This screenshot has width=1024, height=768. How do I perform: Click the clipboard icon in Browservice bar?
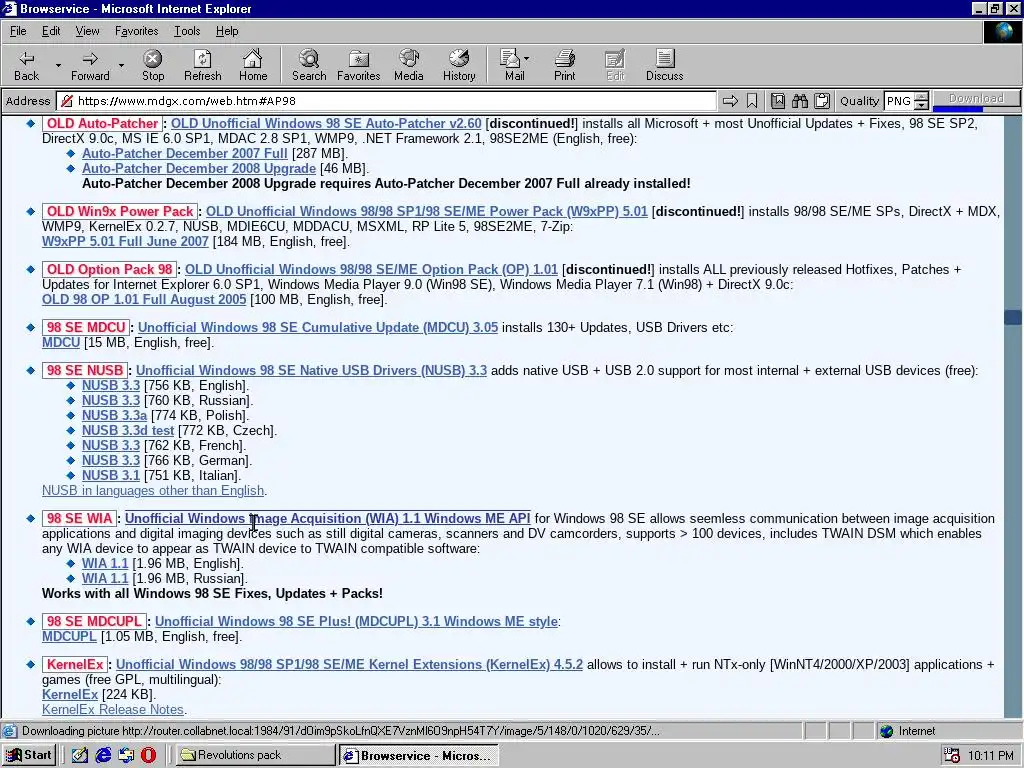822,101
